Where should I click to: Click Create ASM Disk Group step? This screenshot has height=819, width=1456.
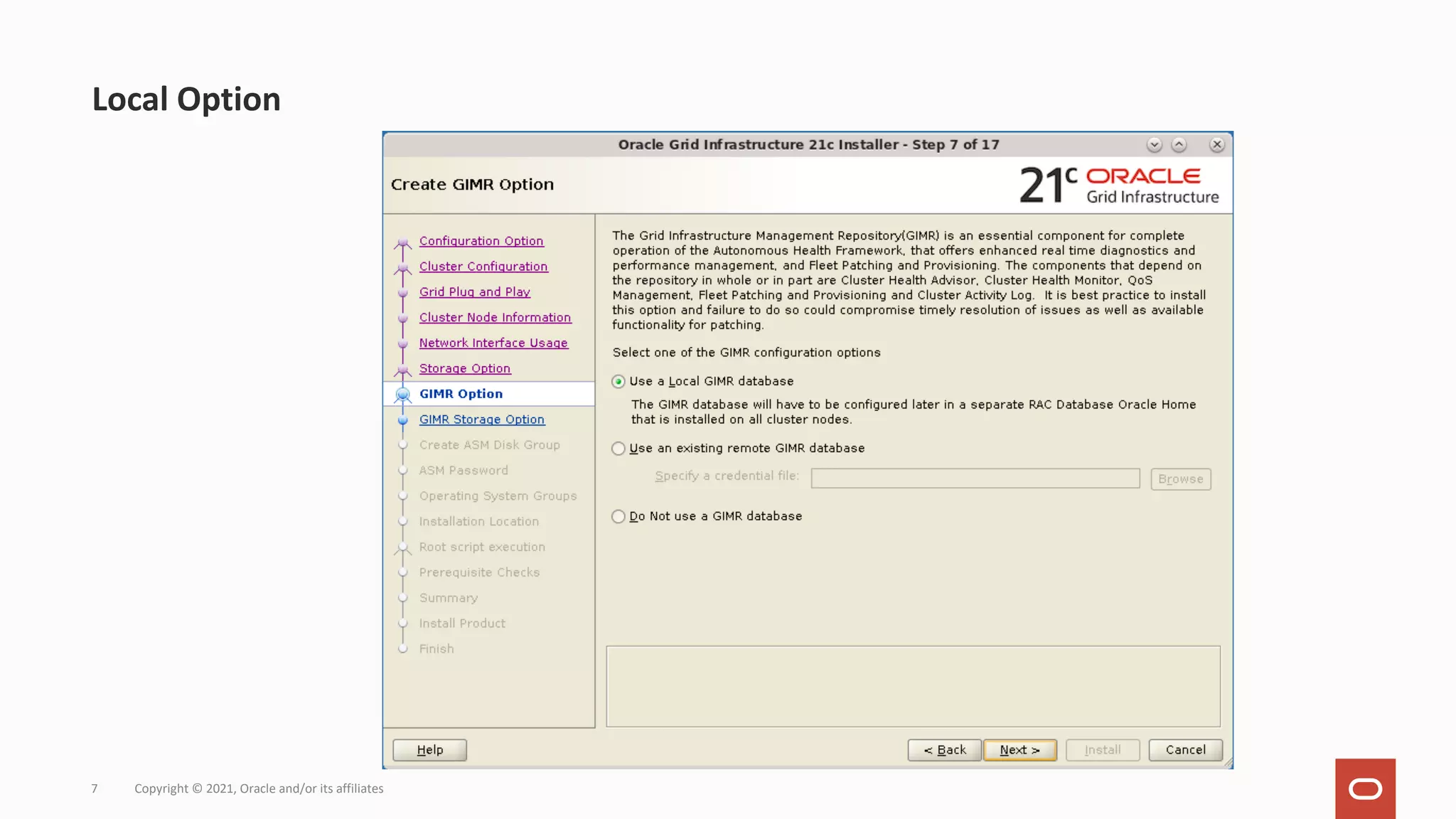coord(490,445)
